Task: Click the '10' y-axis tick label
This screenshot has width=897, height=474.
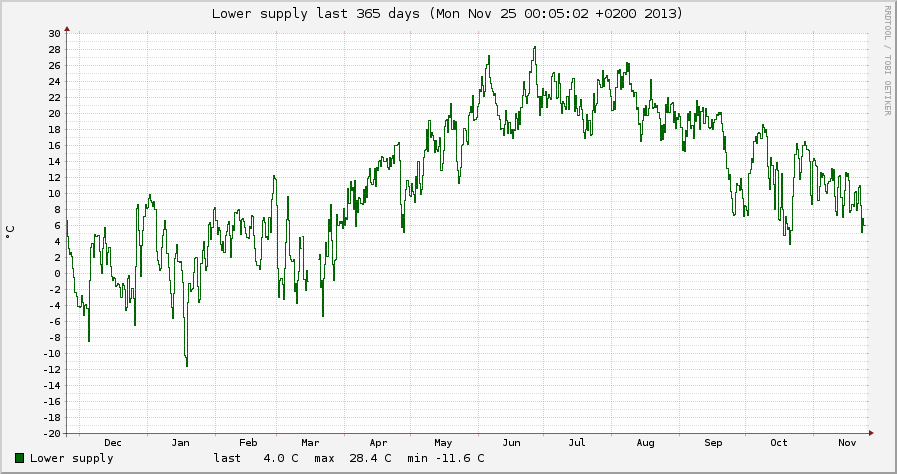Action: tap(54, 193)
